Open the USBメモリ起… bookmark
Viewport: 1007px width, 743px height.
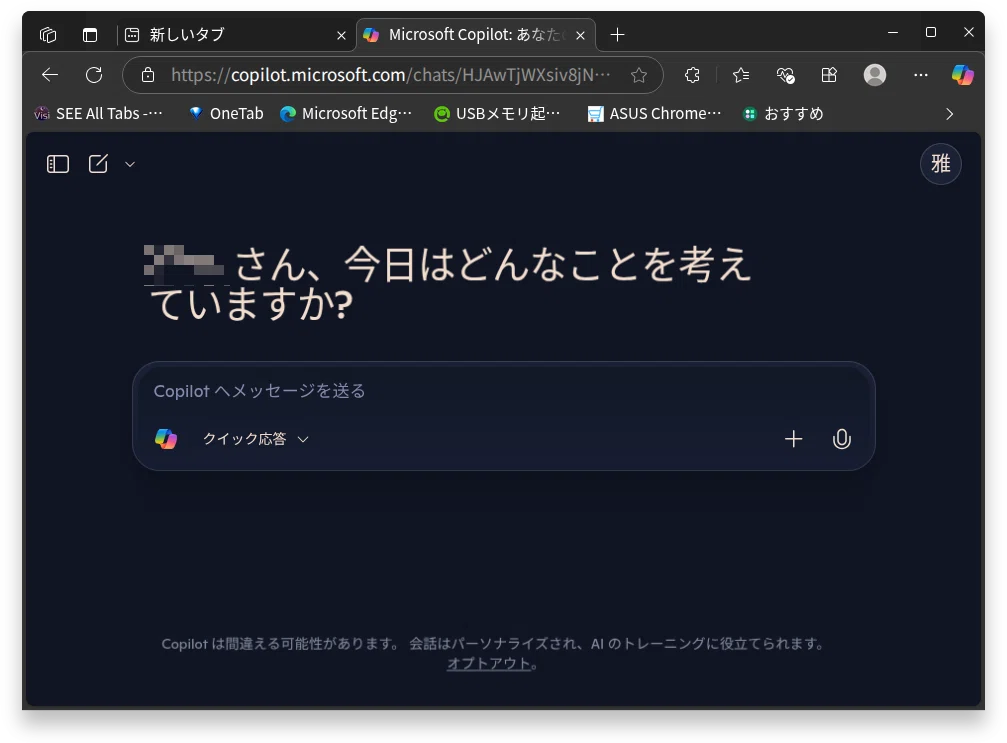(497, 114)
